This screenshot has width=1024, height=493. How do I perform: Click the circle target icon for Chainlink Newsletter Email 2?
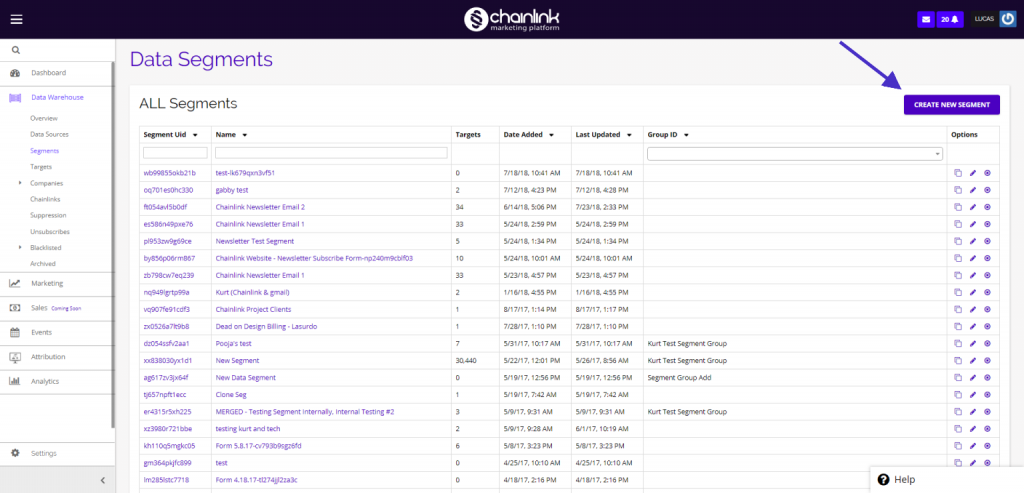[988, 207]
